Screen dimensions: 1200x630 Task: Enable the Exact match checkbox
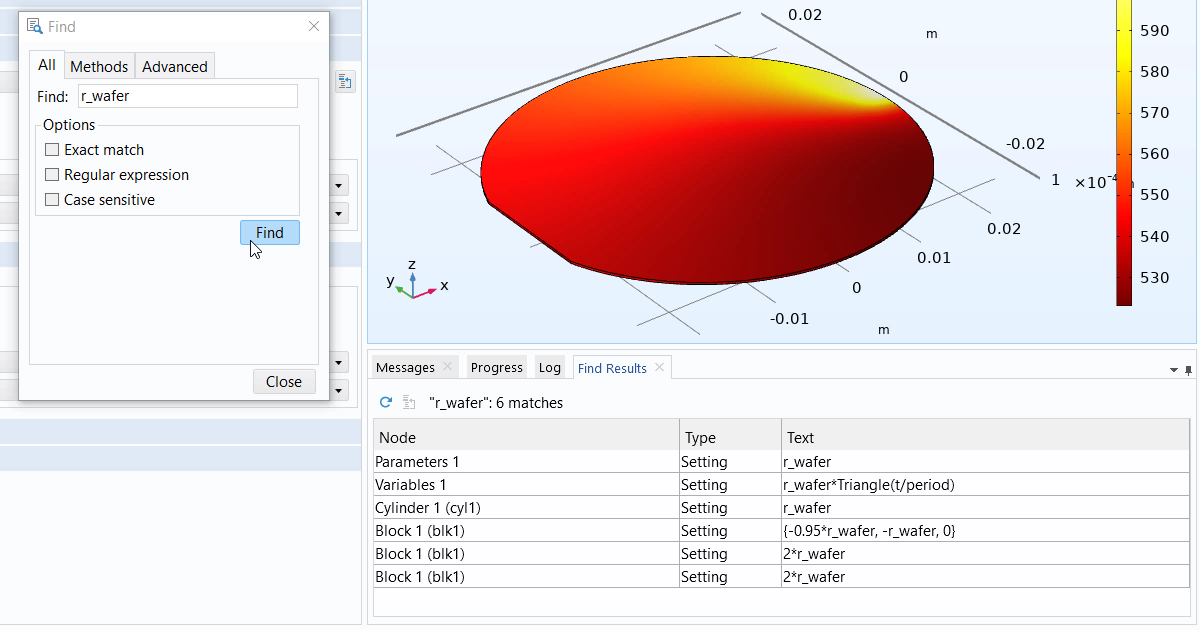click(x=53, y=150)
